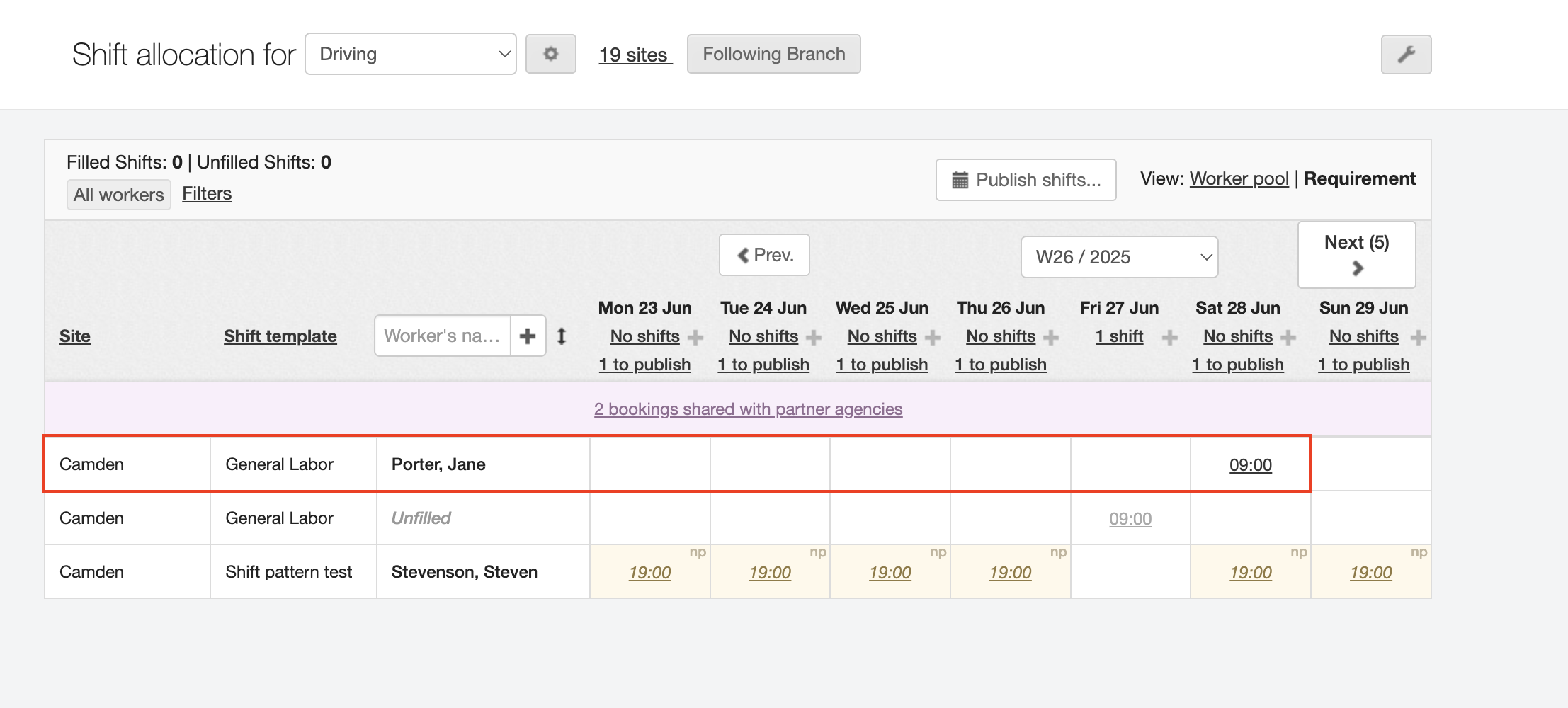Click the Worker's name input field
This screenshot has width=1568, height=708.
tap(442, 336)
